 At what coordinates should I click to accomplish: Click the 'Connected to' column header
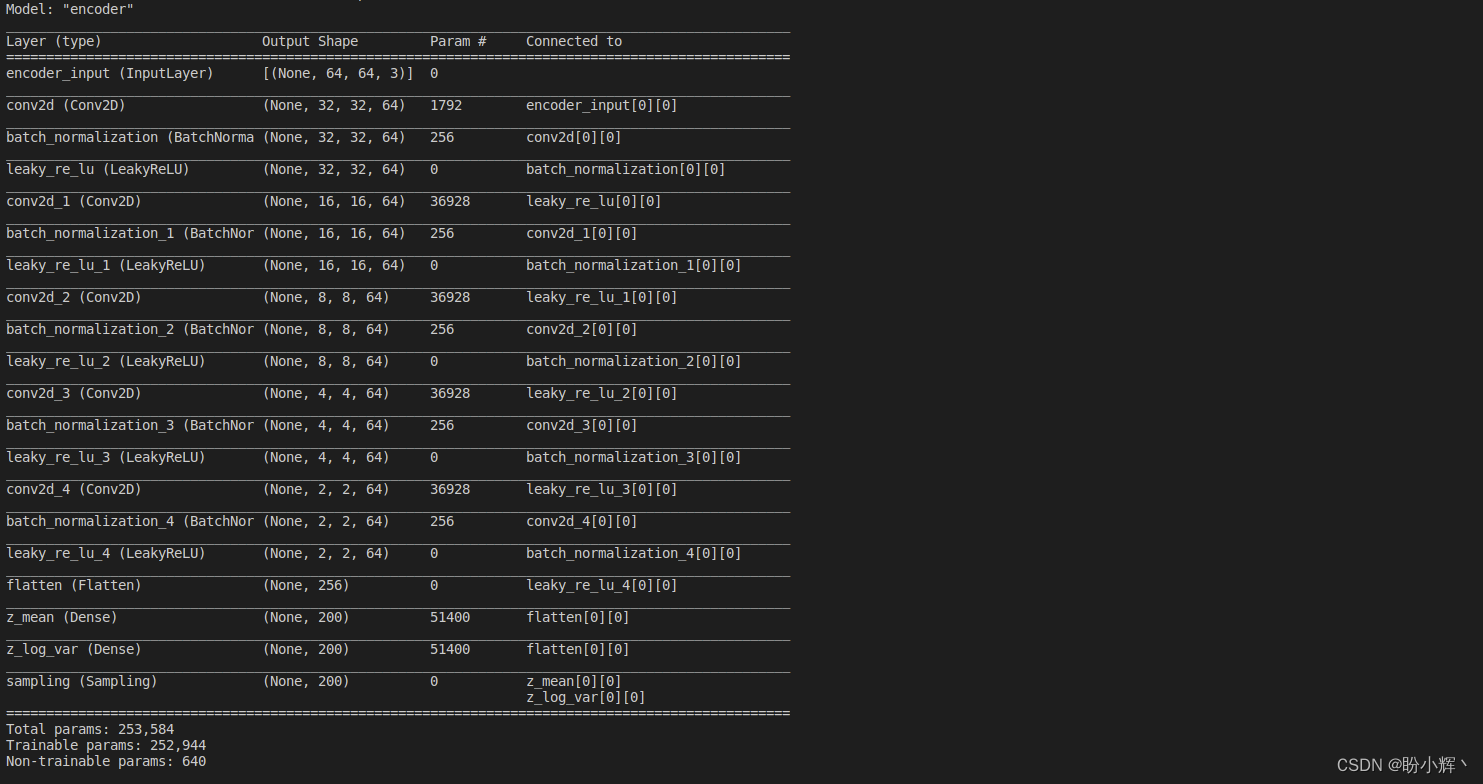point(574,41)
